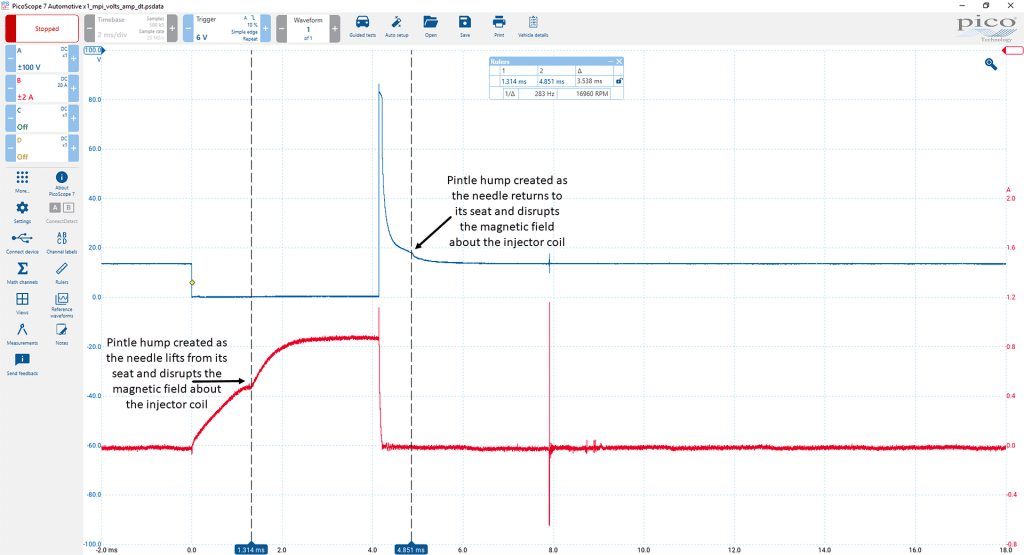Increase Channel B range with plus
Image resolution: width=1024 pixels, height=555 pixels.
[x=73, y=88]
